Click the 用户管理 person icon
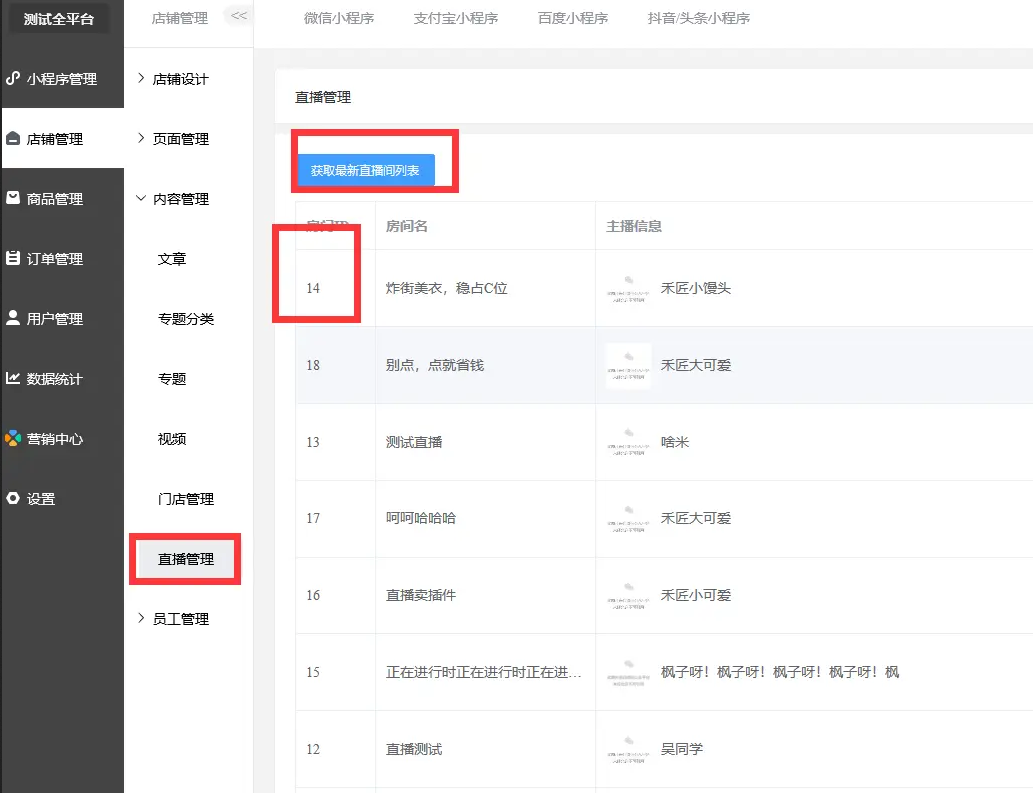1033x793 pixels. [13, 318]
